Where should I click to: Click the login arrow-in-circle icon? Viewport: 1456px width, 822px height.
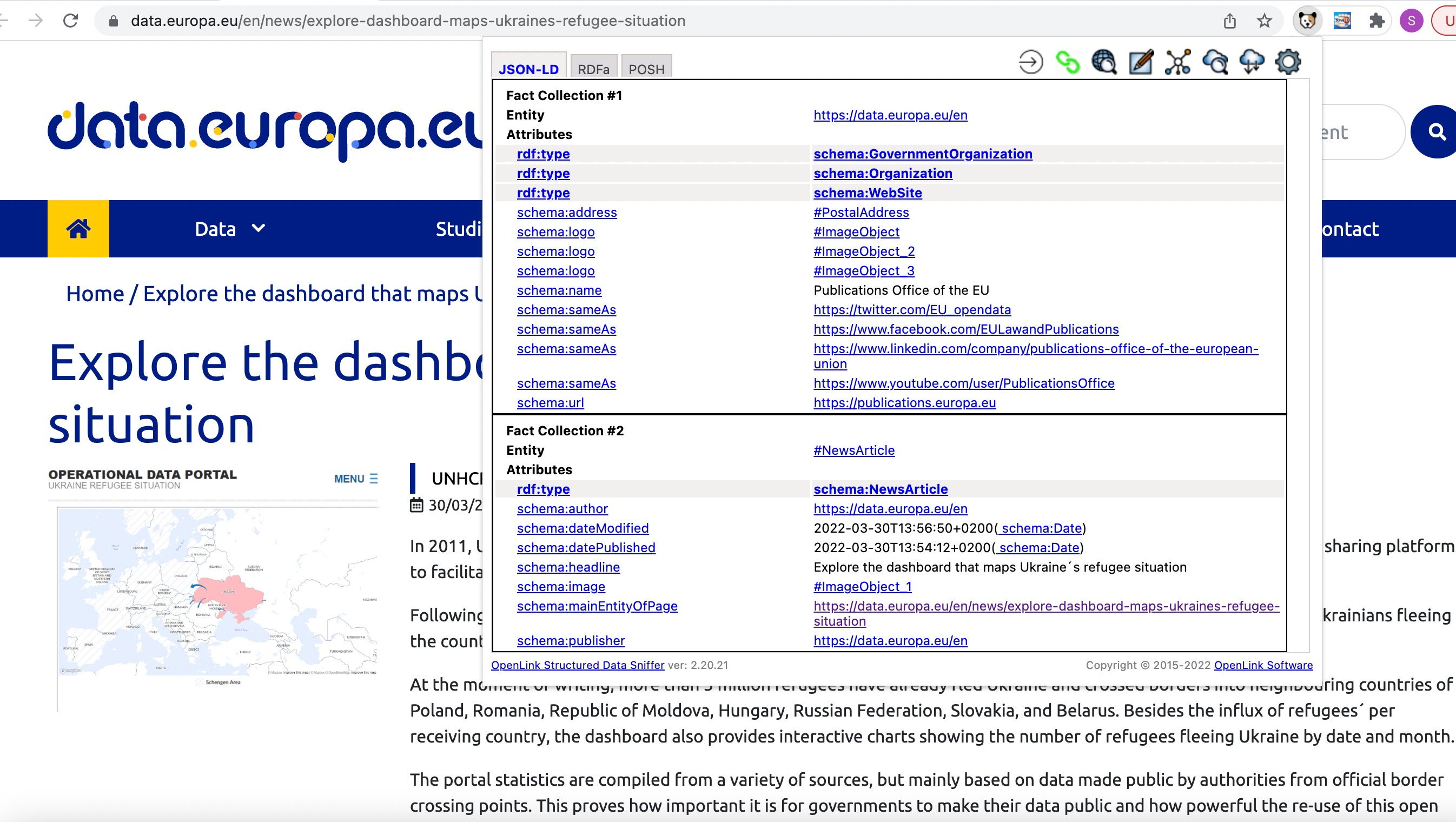tap(1030, 62)
